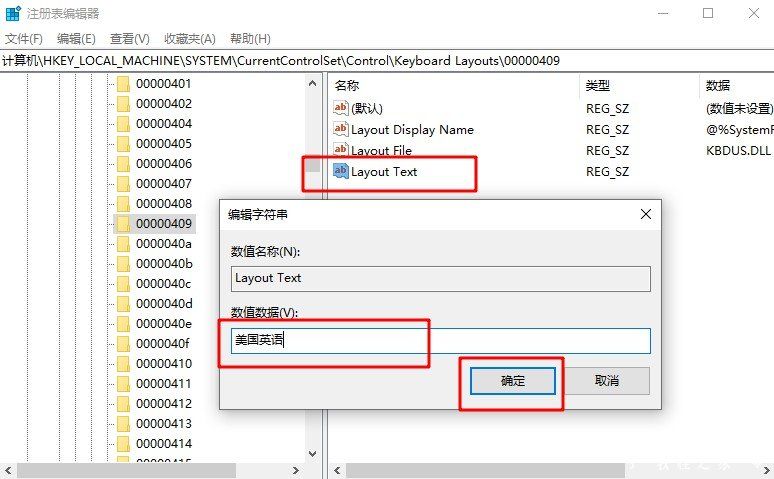Select folder icon of key 00000407
Screen dimensions: 774x479
[123, 184]
